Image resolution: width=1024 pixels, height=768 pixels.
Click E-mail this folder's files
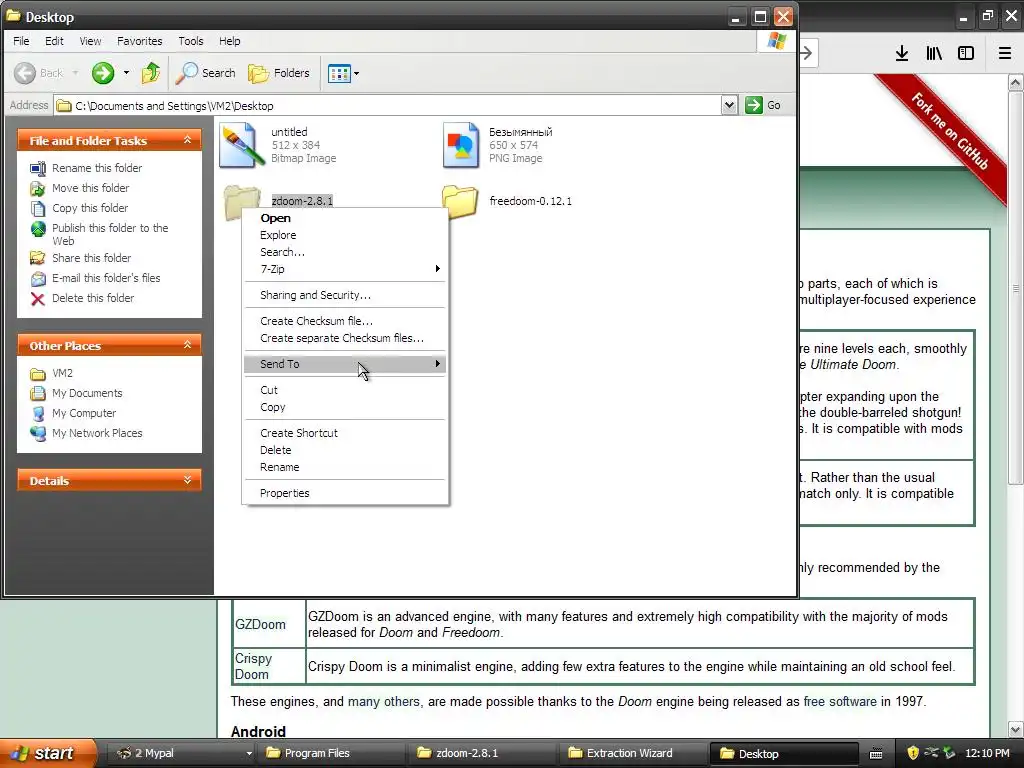106,278
